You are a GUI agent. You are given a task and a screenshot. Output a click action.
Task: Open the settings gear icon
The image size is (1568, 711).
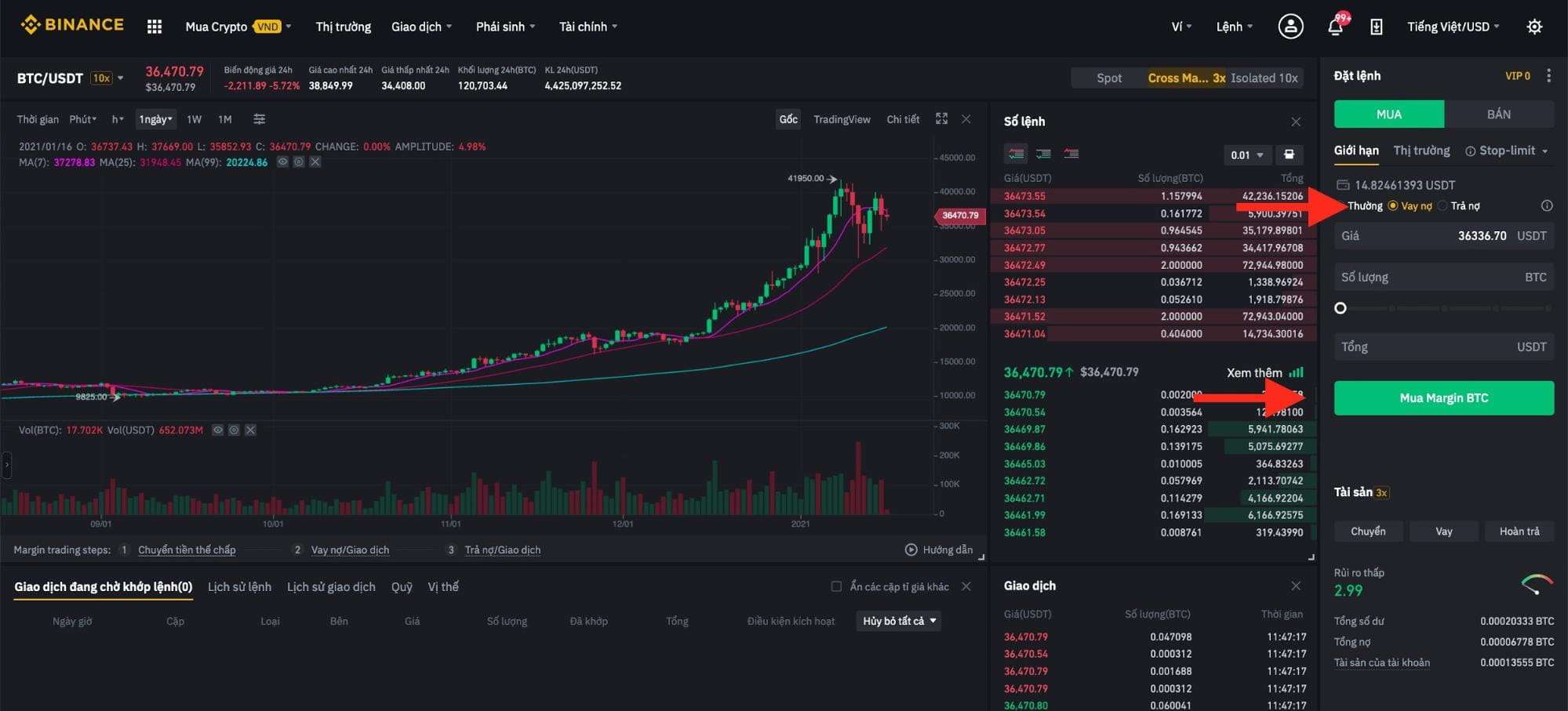pyautogui.click(x=1534, y=27)
